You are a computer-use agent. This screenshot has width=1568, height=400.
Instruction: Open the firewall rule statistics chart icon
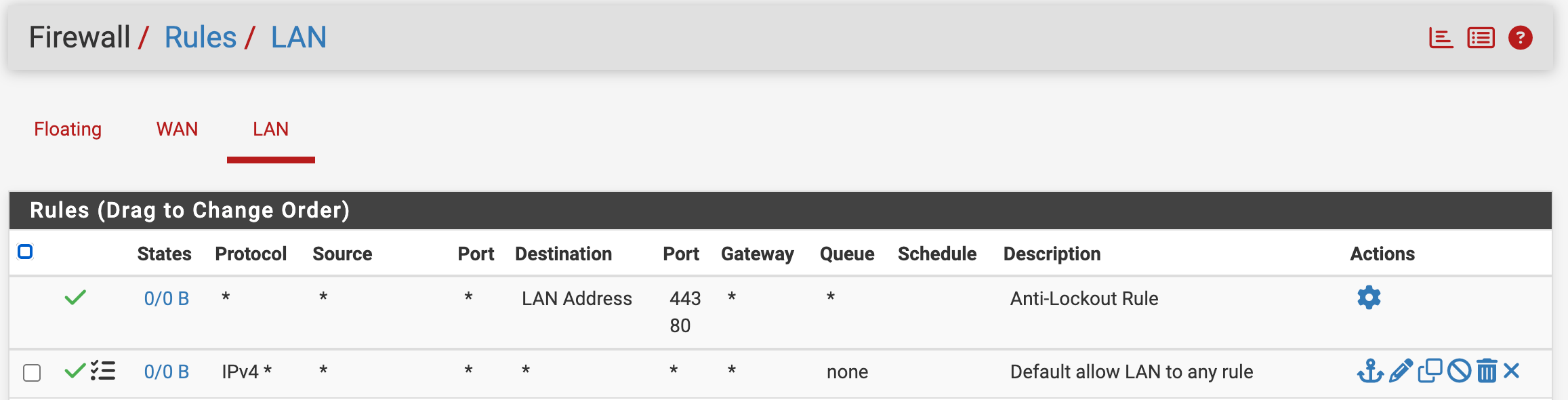[x=1441, y=38]
